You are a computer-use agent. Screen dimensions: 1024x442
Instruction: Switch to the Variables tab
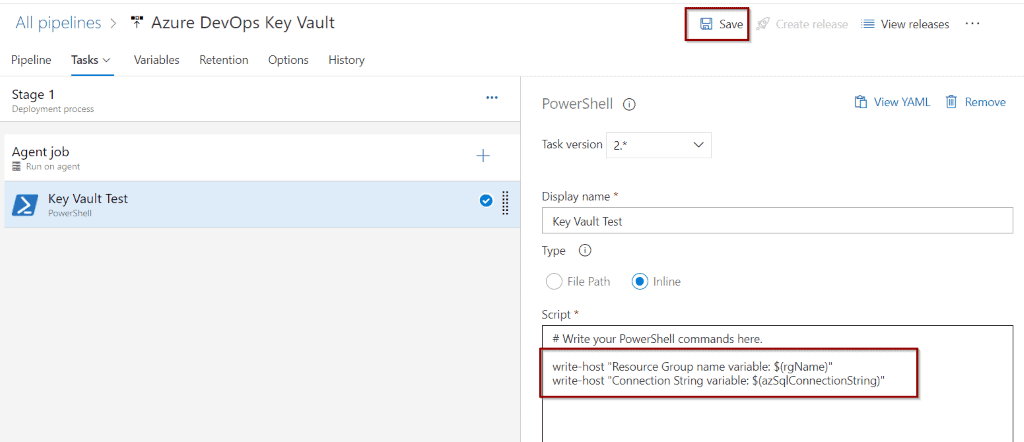click(x=156, y=60)
